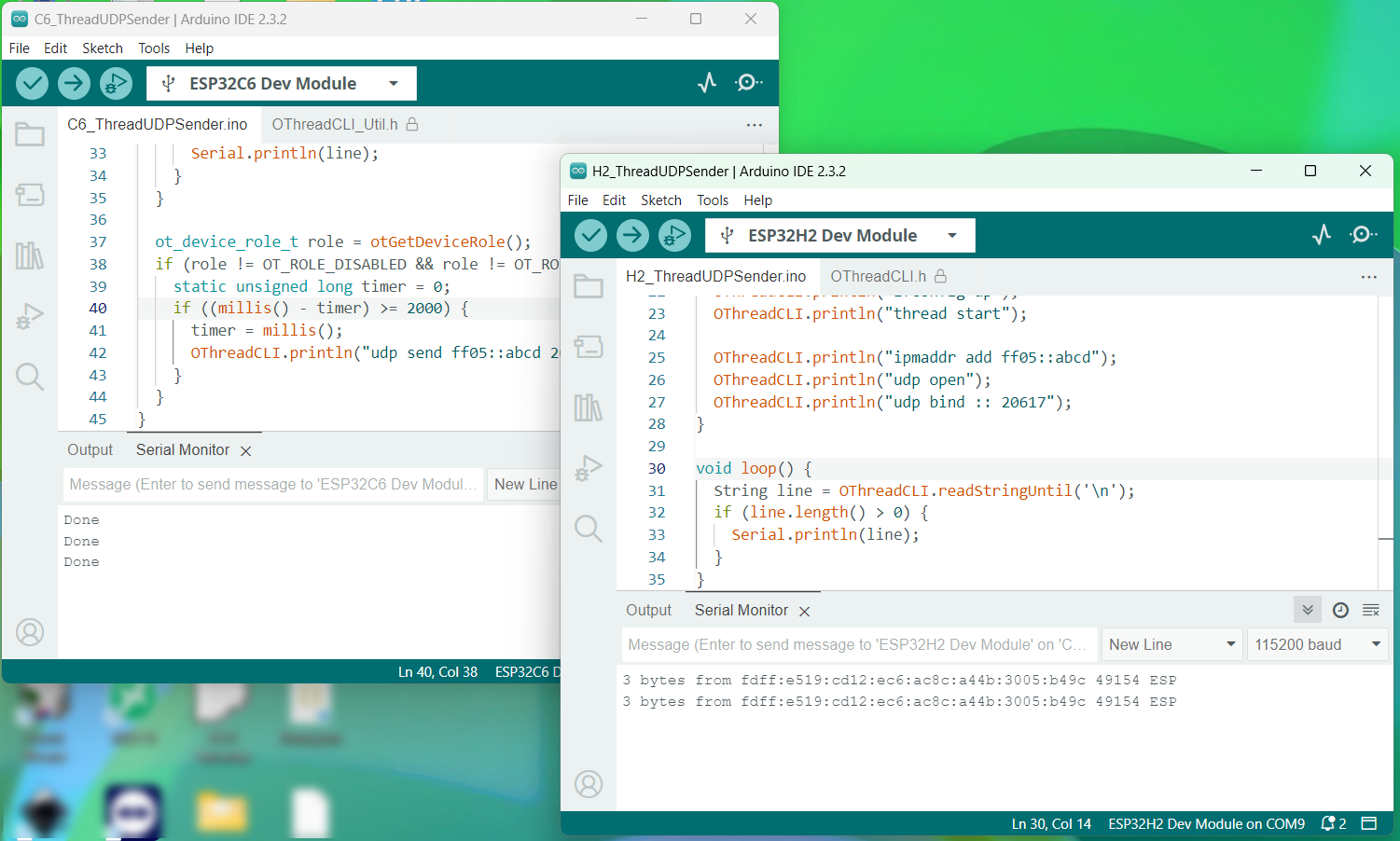Switch to the Output tab in the H2 window

pyautogui.click(x=648, y=610)
